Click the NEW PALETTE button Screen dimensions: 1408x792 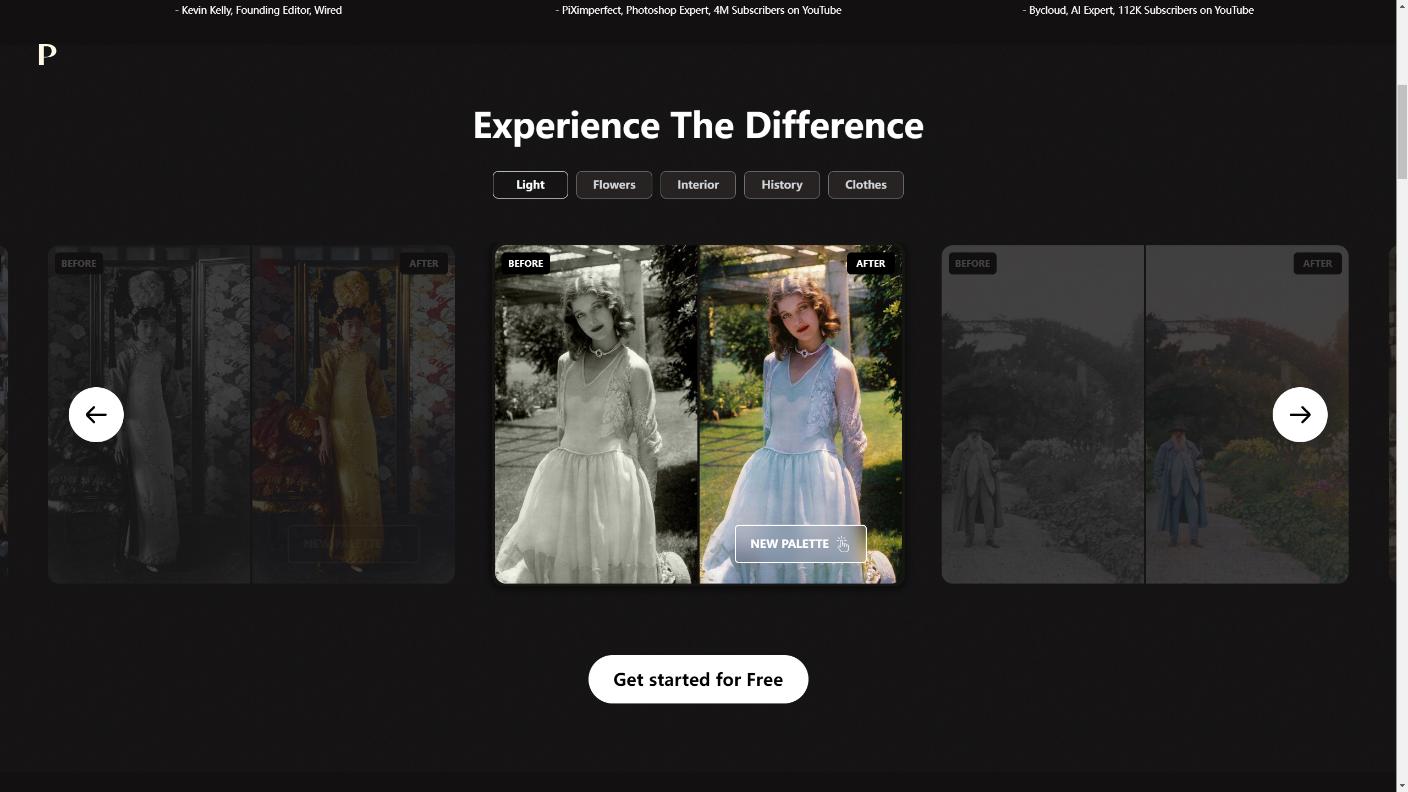(x=800, y=544)
